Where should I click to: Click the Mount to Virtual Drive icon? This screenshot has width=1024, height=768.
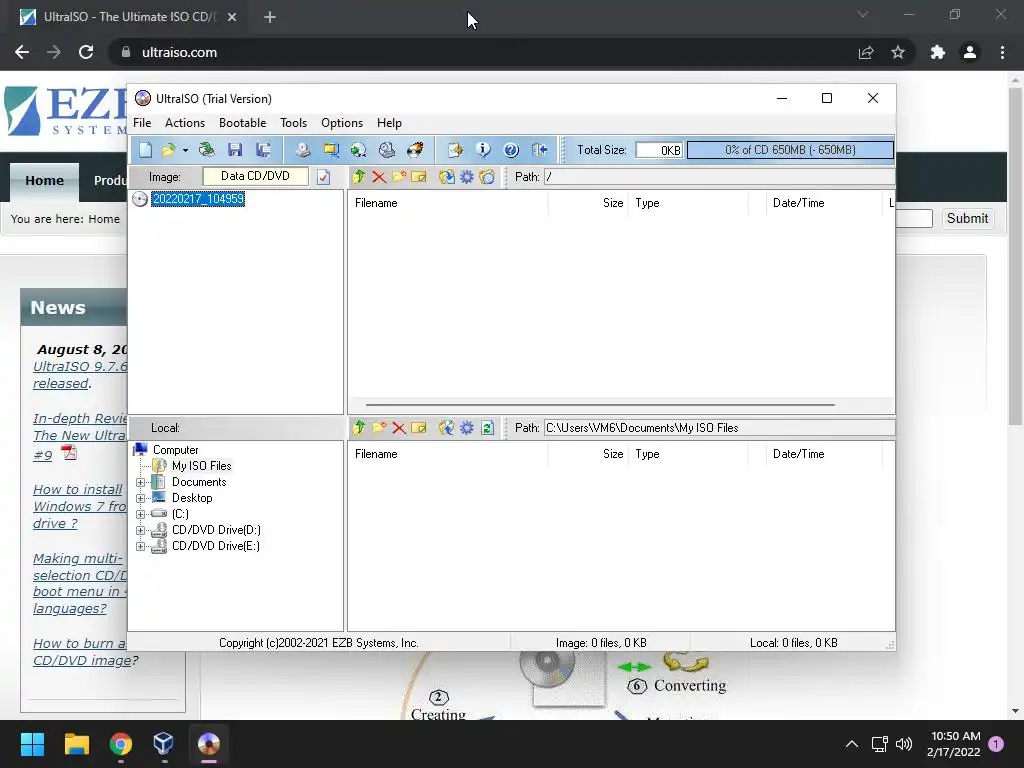tap(387, 150)
